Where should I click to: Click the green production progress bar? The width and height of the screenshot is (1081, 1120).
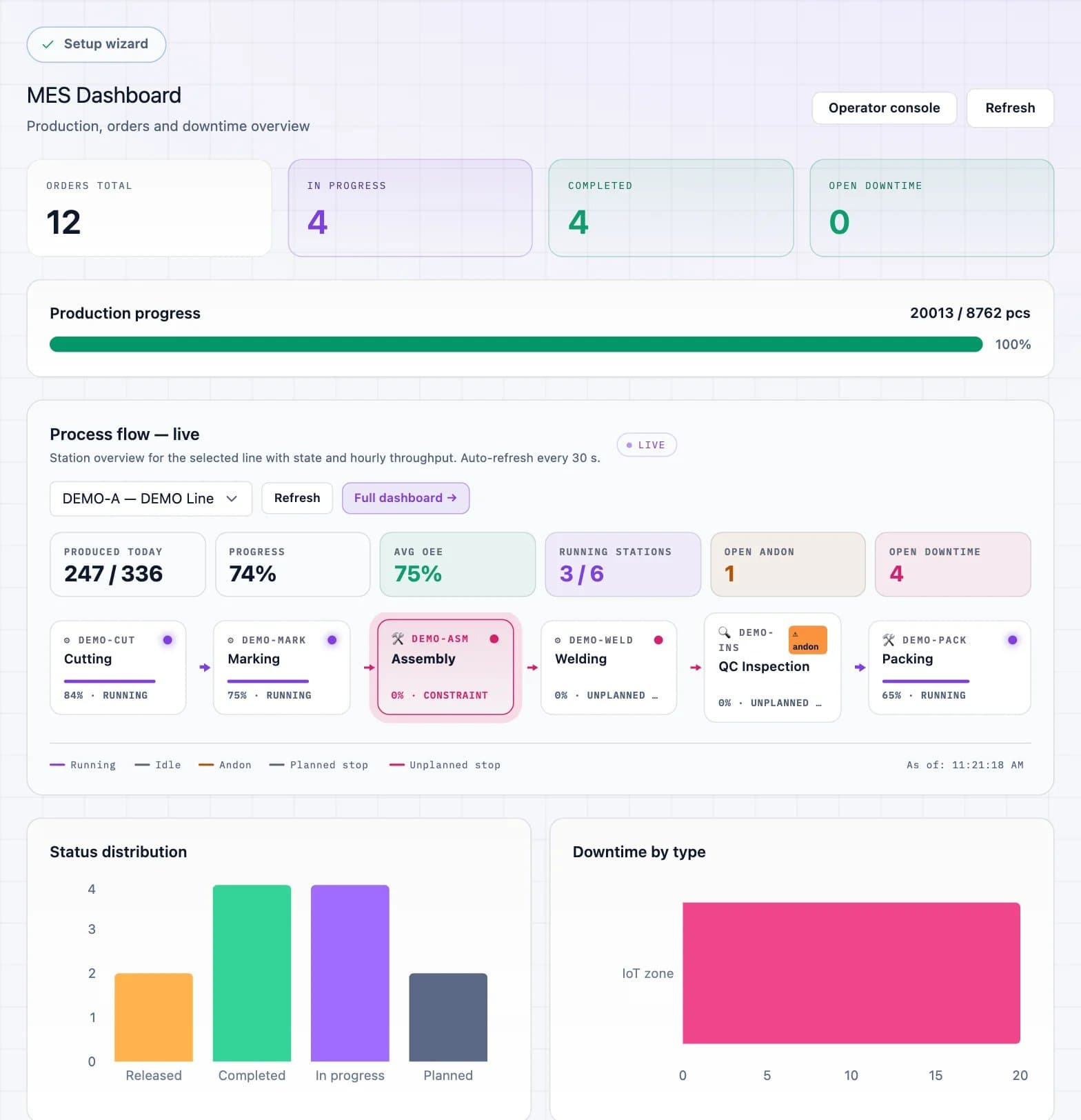516,344
